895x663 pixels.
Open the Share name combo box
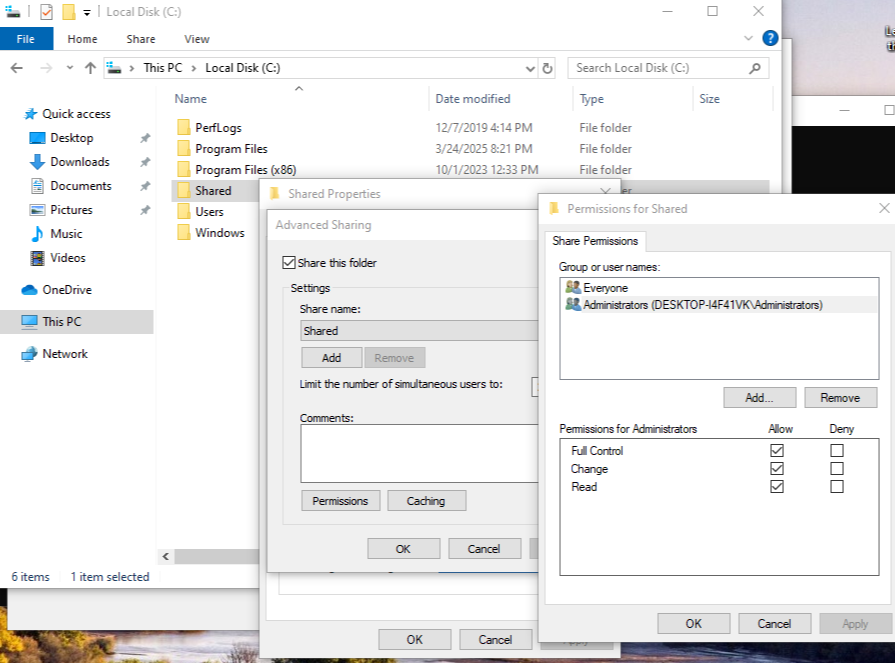pyautogui.click(x=419, y=330)
